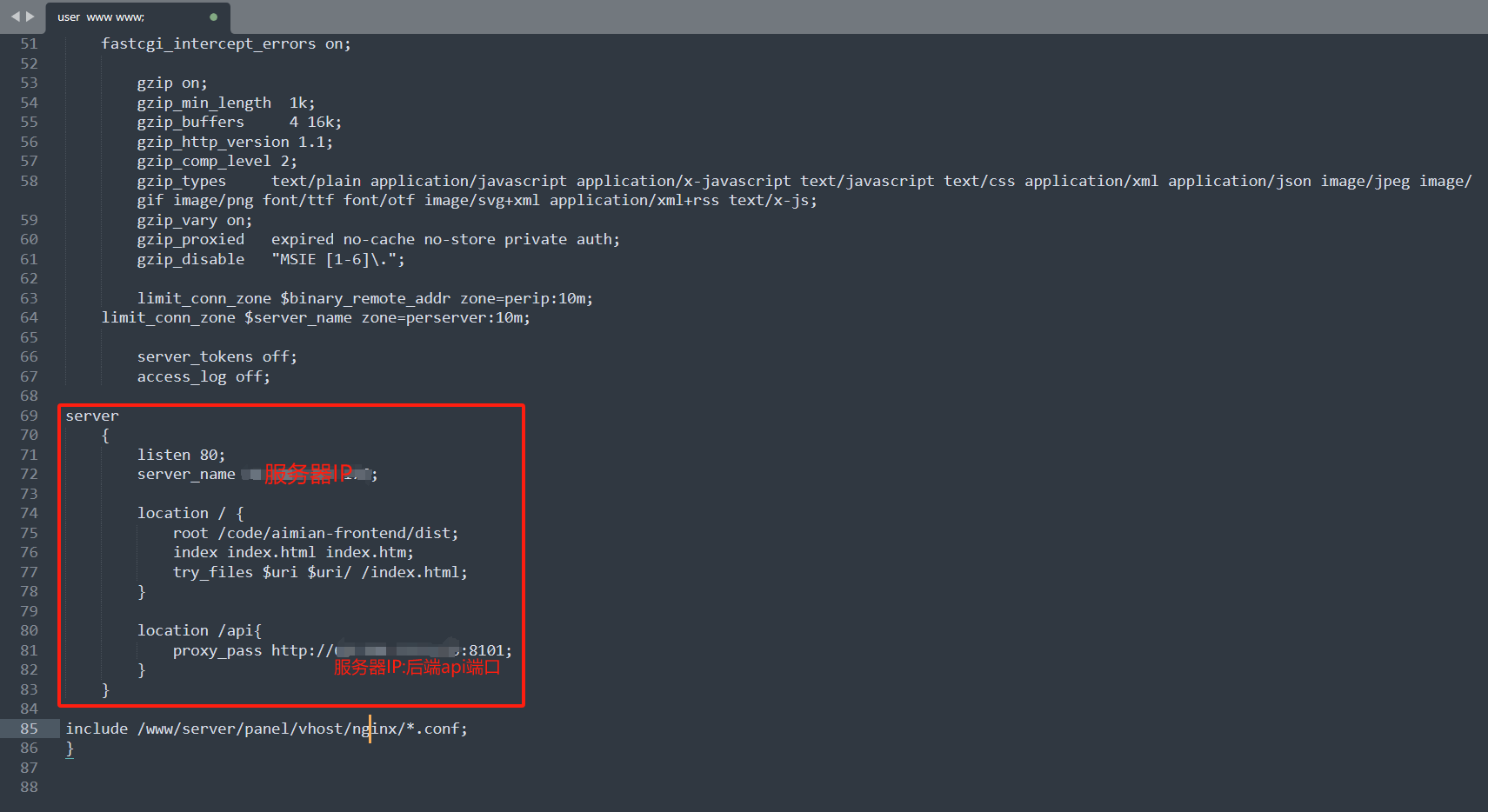Select the "user www www;" tab
This screenshot has width=1488, height=812.
tap(102, 17)
